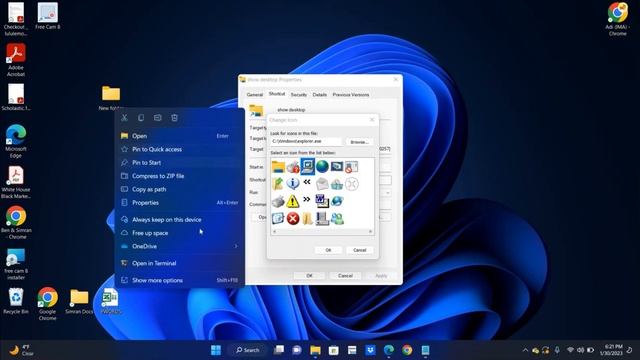Choose Properties in the context menu
Image resolution: width=640 pixels, height=360 pixels.
click(x=180, y=202)
